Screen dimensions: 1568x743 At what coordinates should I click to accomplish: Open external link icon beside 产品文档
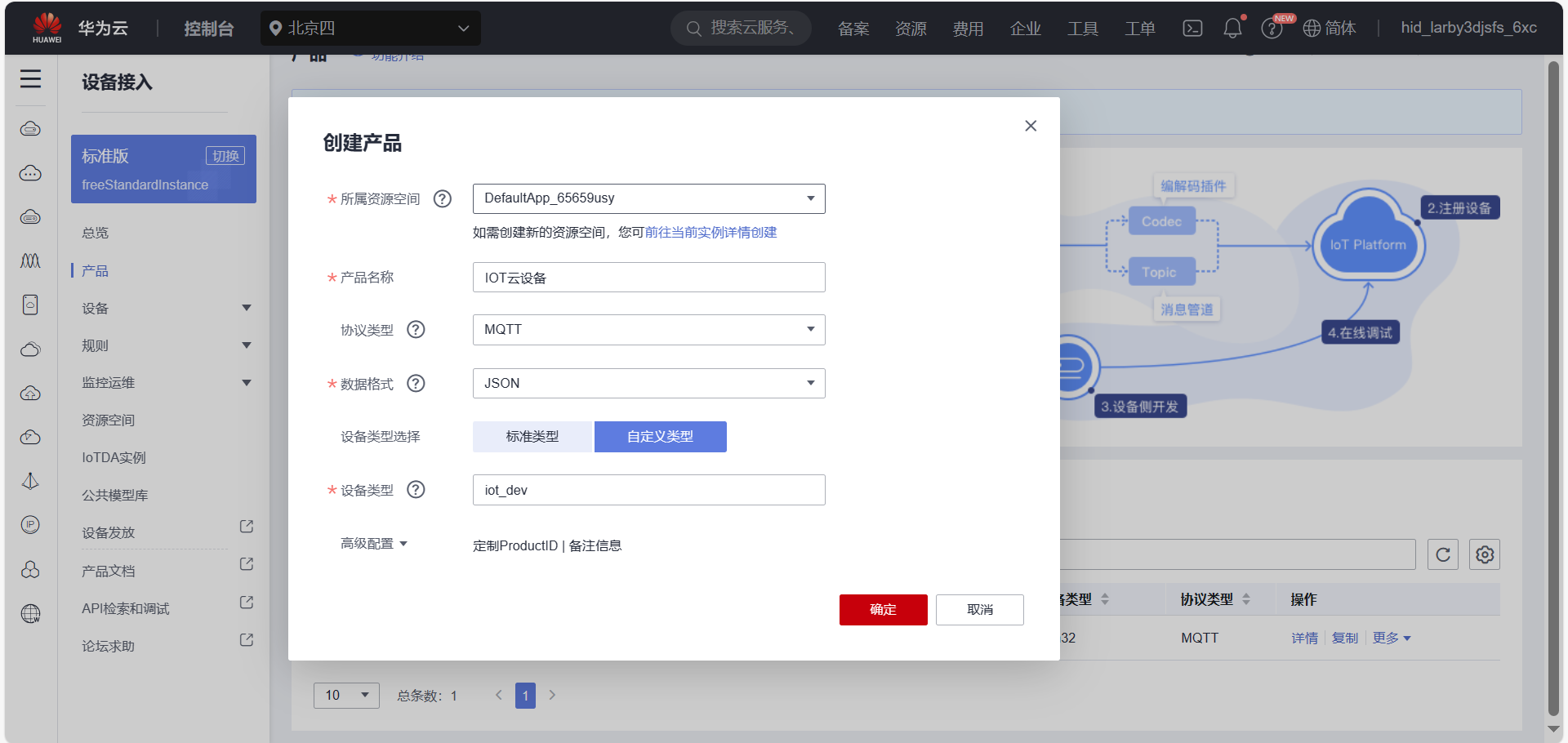point(246,564)
